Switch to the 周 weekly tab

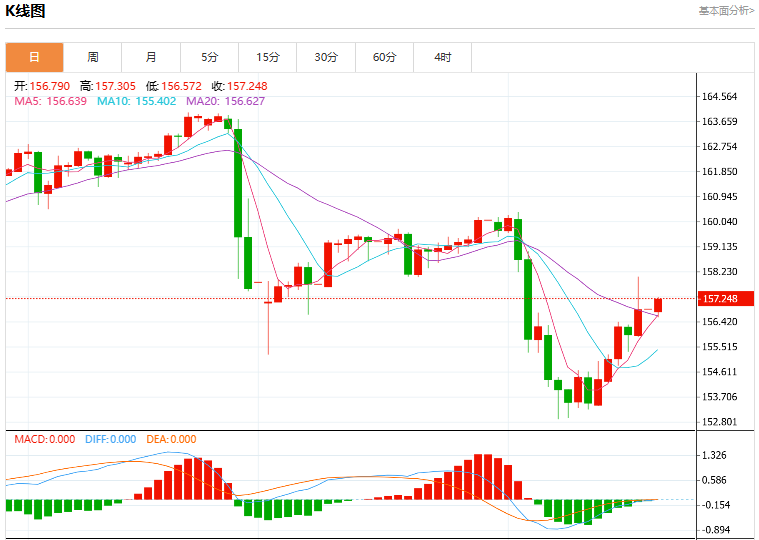pyautogui.click(x=92, y=57)
